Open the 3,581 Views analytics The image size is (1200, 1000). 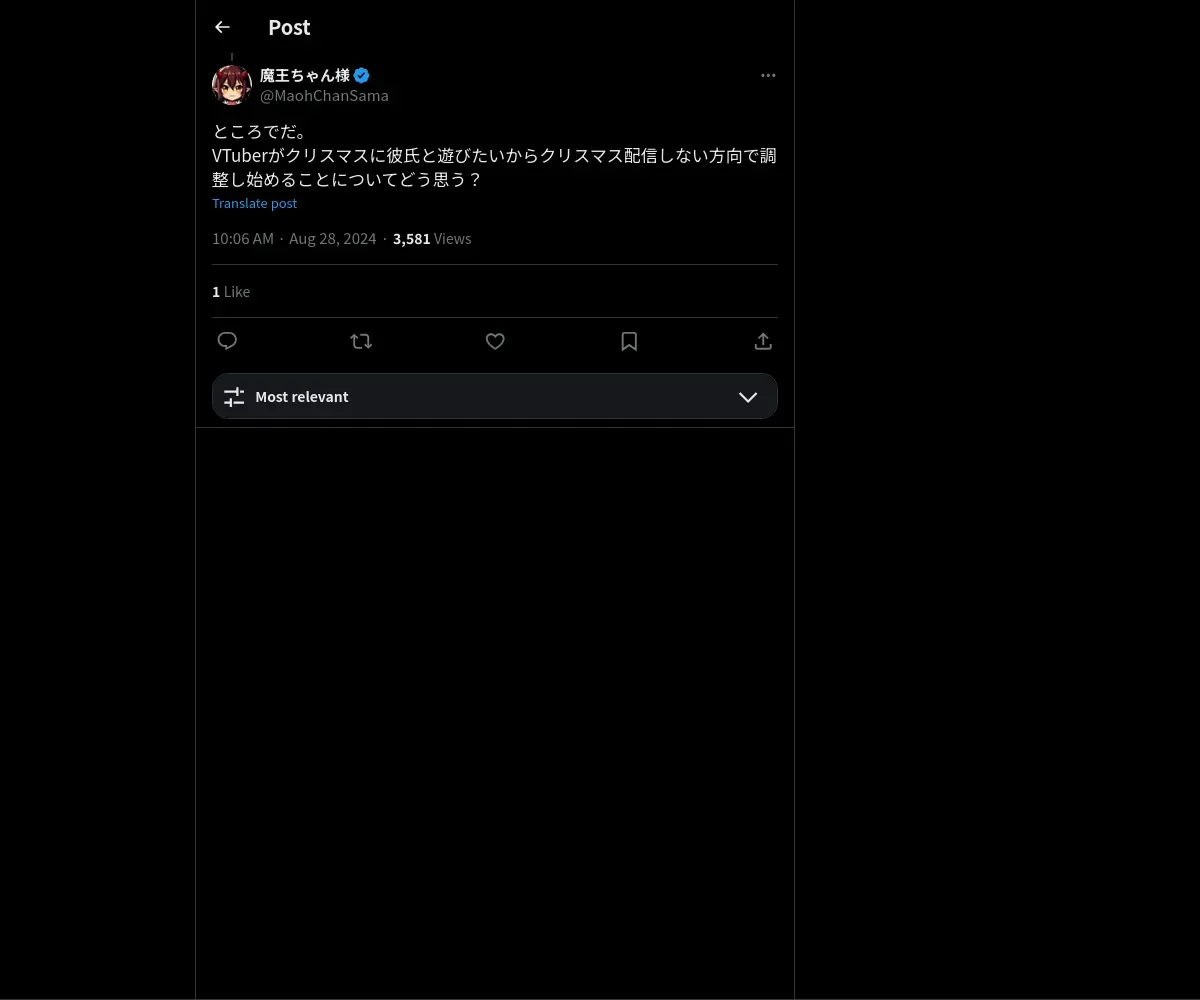pyautogui.click(x=432, y=239)
